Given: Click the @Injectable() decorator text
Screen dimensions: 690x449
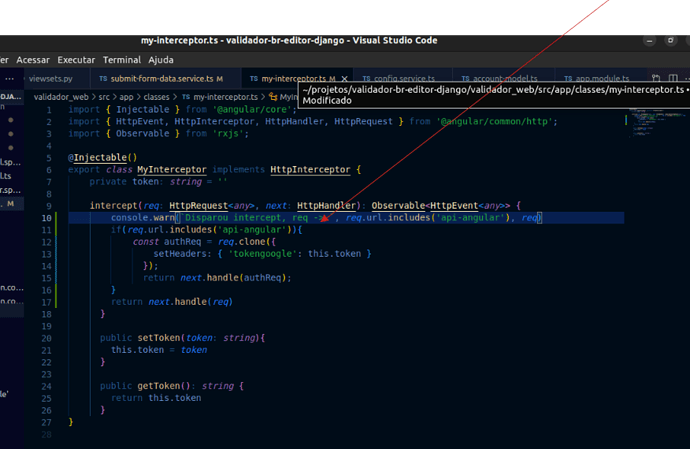Looking at the screenshot, I should tap(103, 158).
